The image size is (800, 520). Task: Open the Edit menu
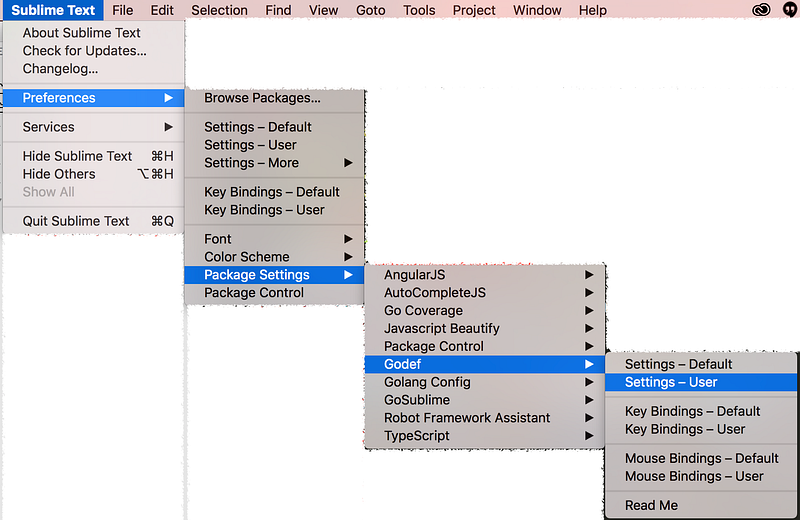162,10
